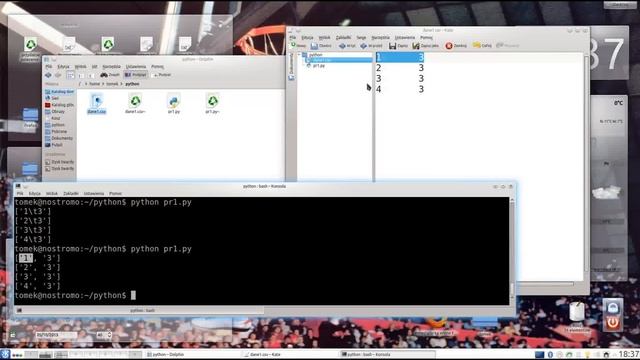Select python: bash tab in Konsole
Screen dimensions: 640x360
pos(139,311)
